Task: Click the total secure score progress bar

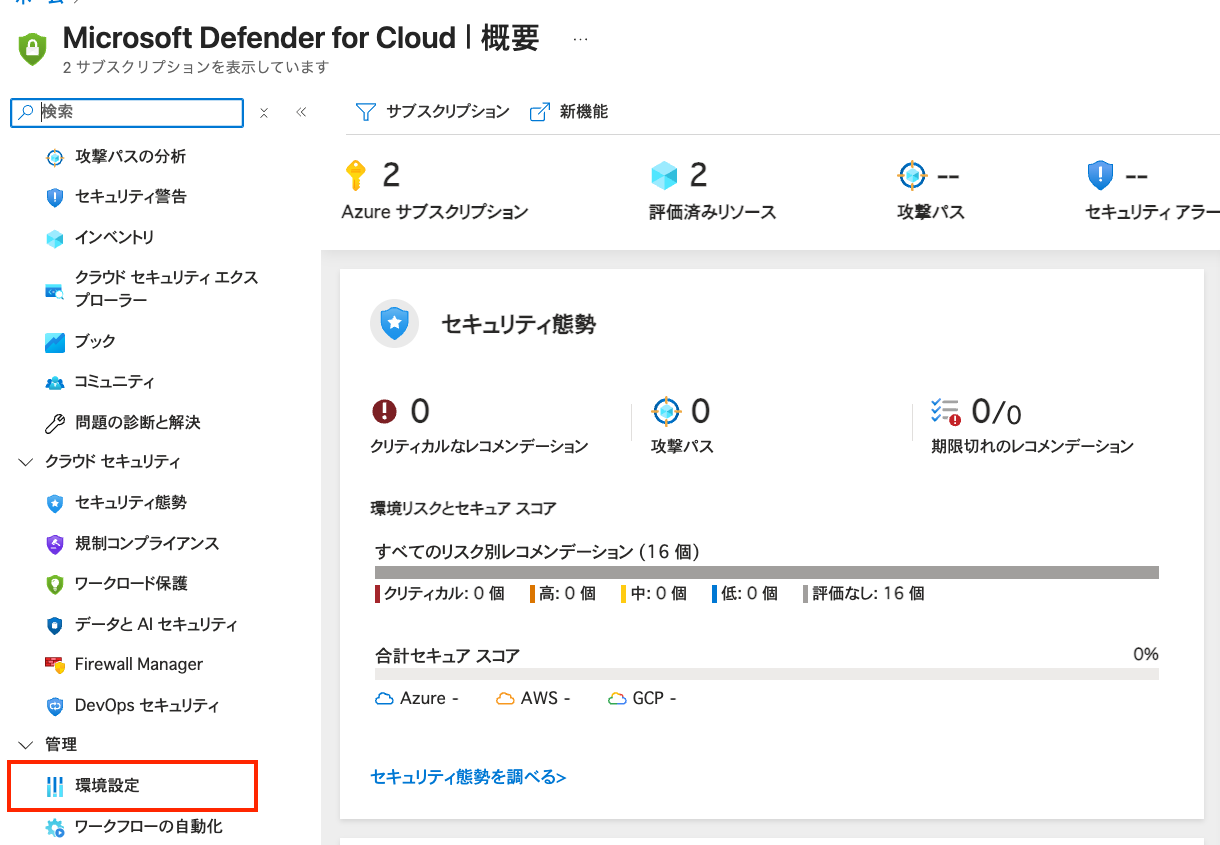Action: pyautogui.click(x=767, y=674)
